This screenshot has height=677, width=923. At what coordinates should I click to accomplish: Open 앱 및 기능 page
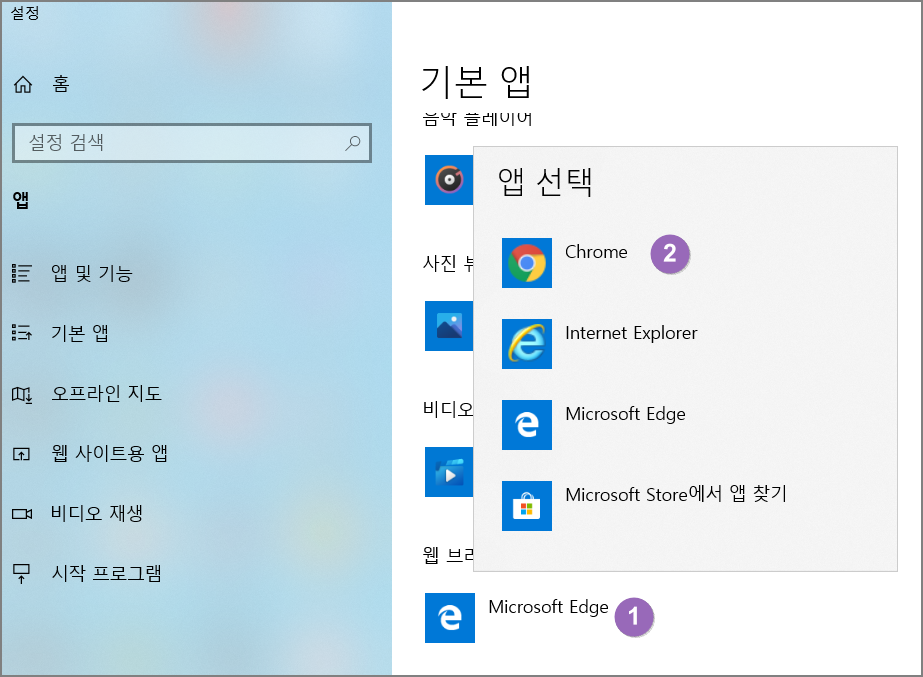coord(92,273)
